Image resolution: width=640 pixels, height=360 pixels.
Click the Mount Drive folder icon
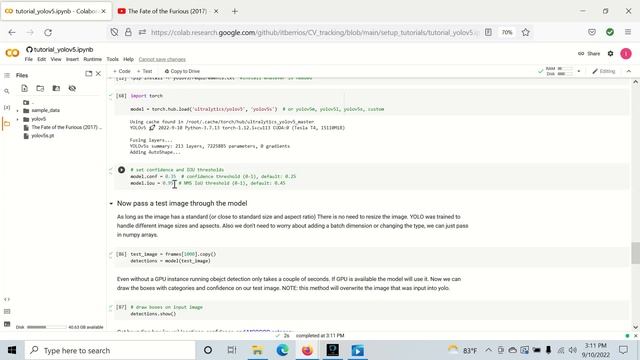click(x=56, y=88)
